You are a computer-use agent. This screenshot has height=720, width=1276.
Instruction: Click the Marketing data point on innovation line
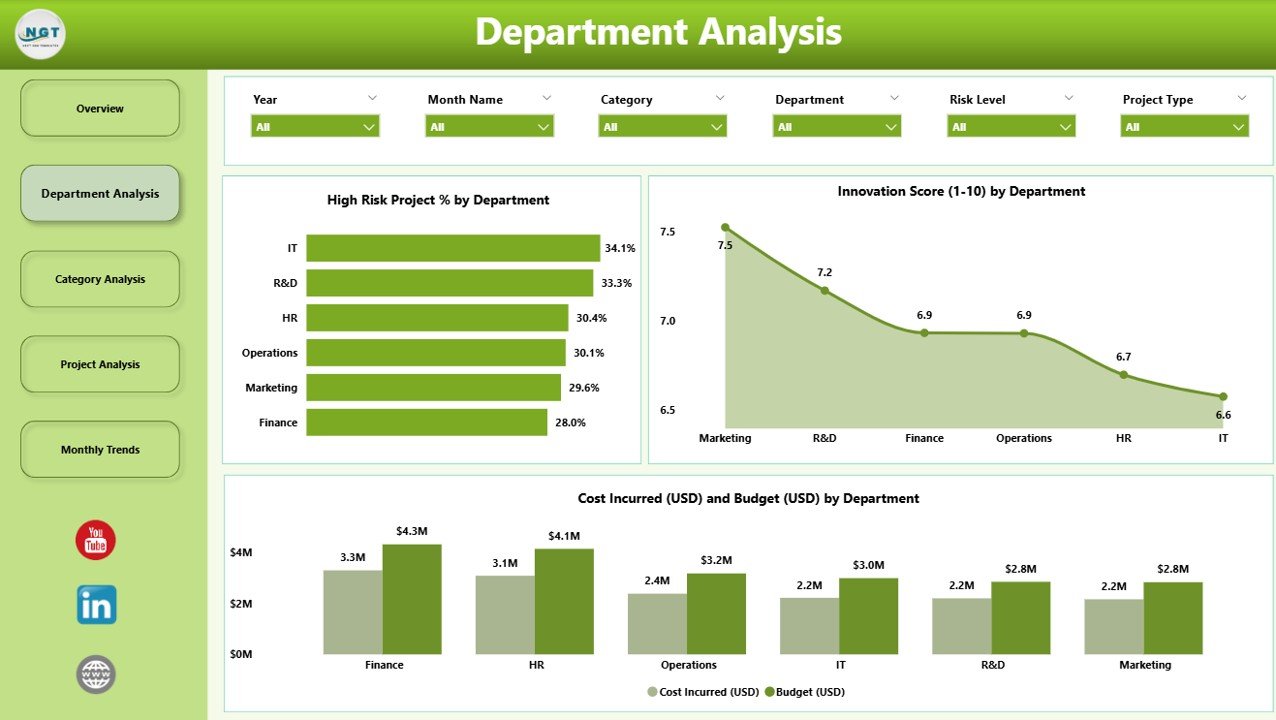pos(725,226)
